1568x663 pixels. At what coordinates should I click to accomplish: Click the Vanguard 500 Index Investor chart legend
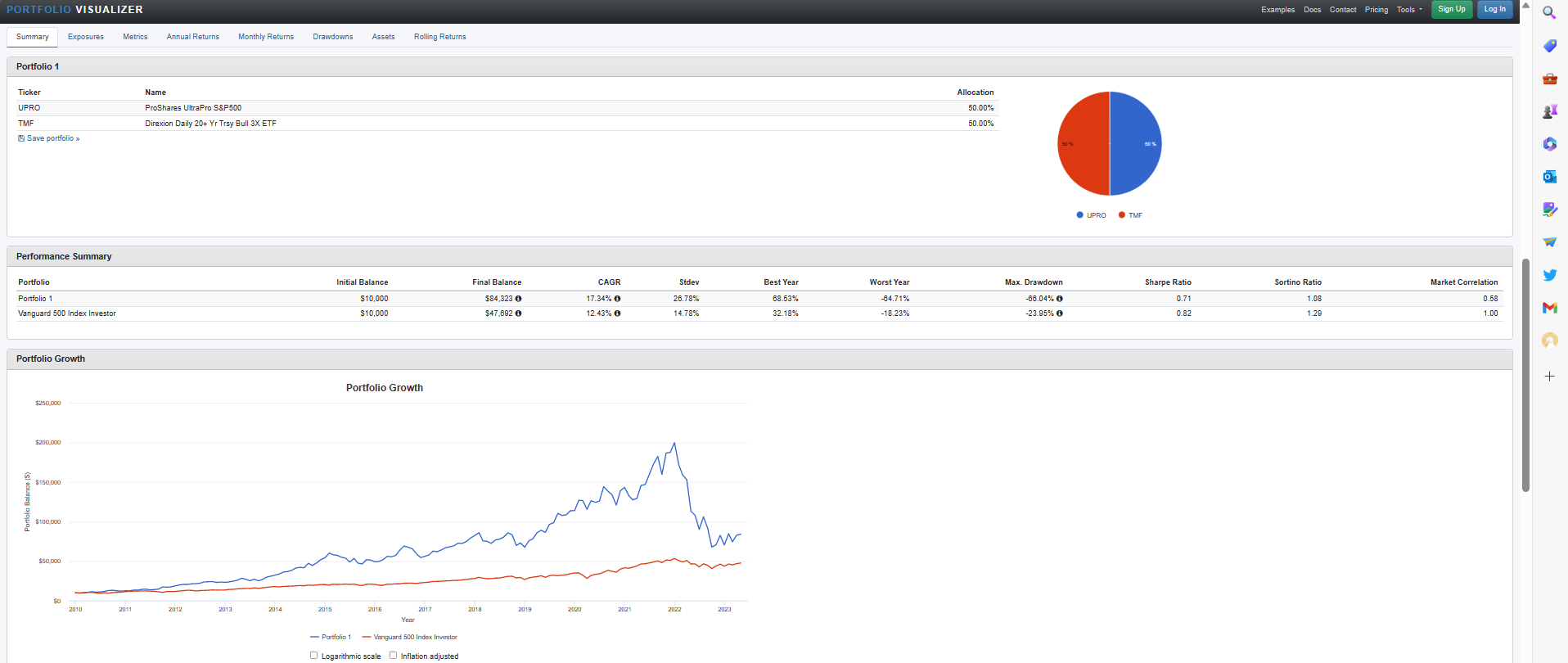(409, 637)
